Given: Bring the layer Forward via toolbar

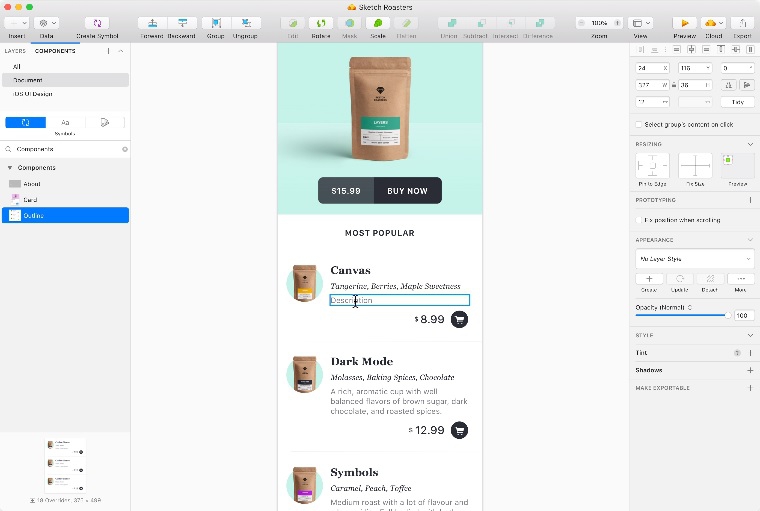Looking at the screenshot, I should [152, 23].
